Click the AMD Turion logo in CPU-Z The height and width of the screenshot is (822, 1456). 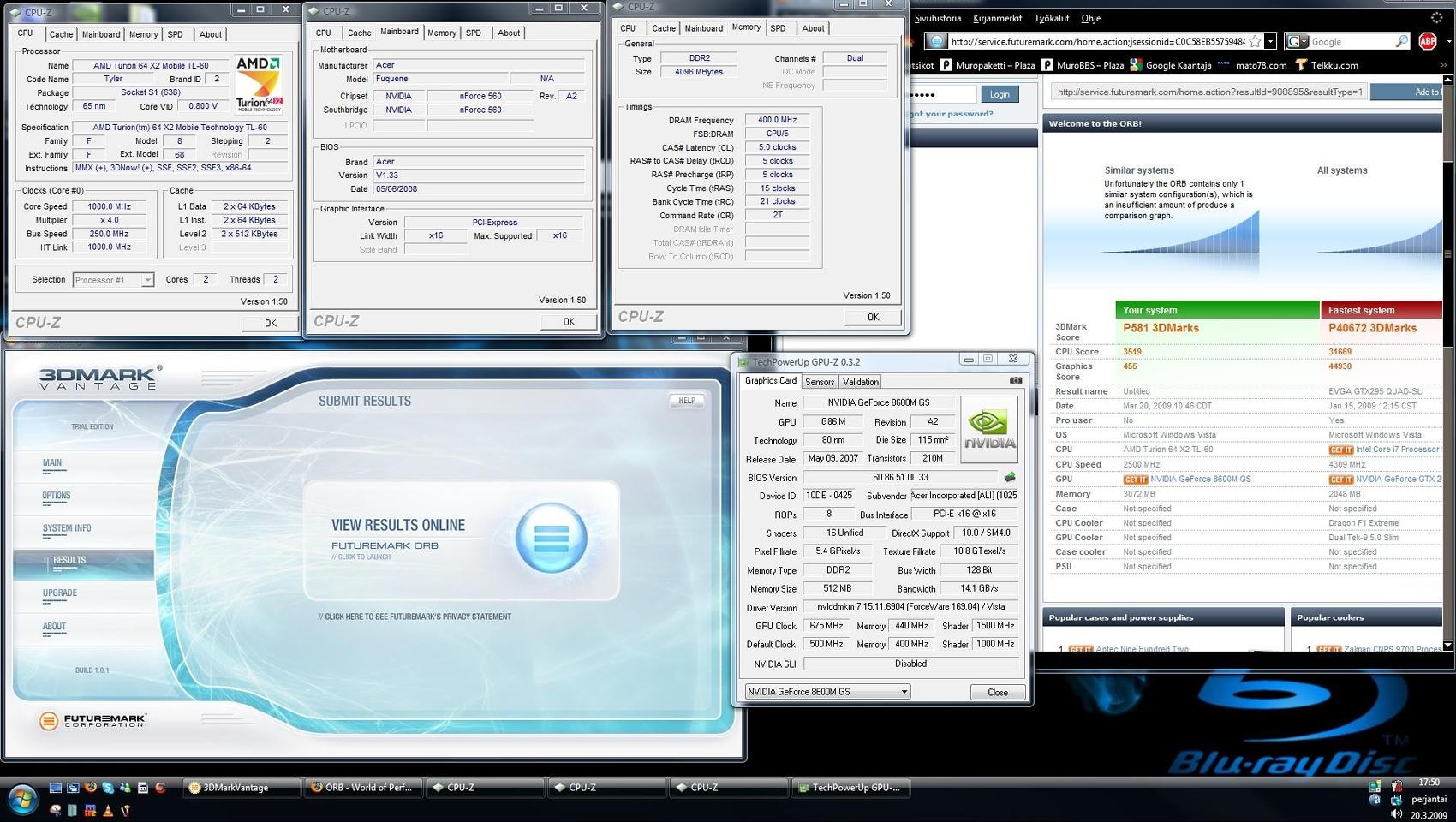click(x=259, y=84)
